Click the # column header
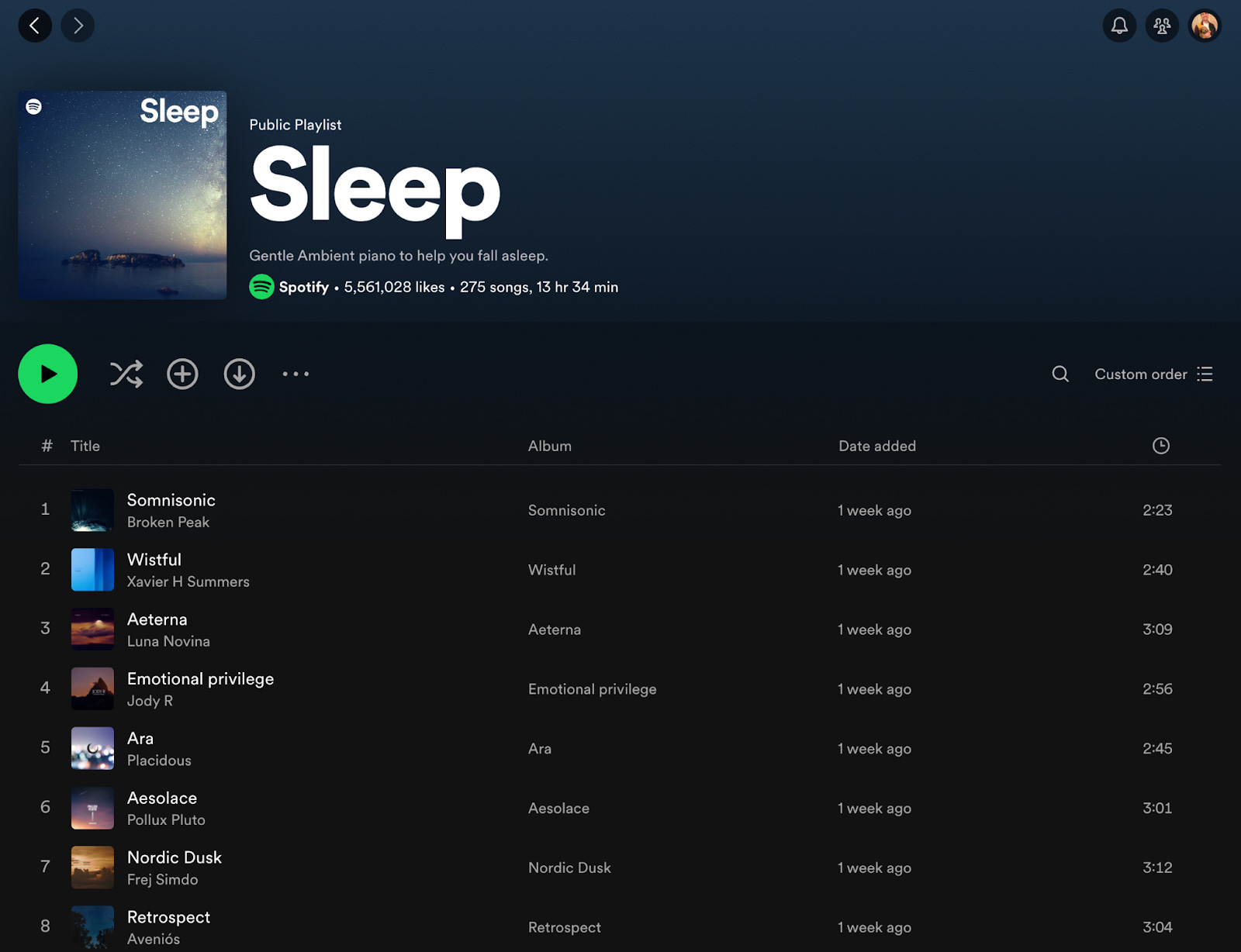1241x952 pixels. tap(47, 446)
